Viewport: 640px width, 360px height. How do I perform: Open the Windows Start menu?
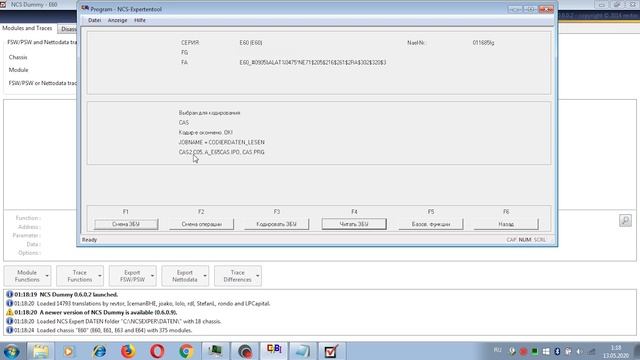(x=11, y=351)
